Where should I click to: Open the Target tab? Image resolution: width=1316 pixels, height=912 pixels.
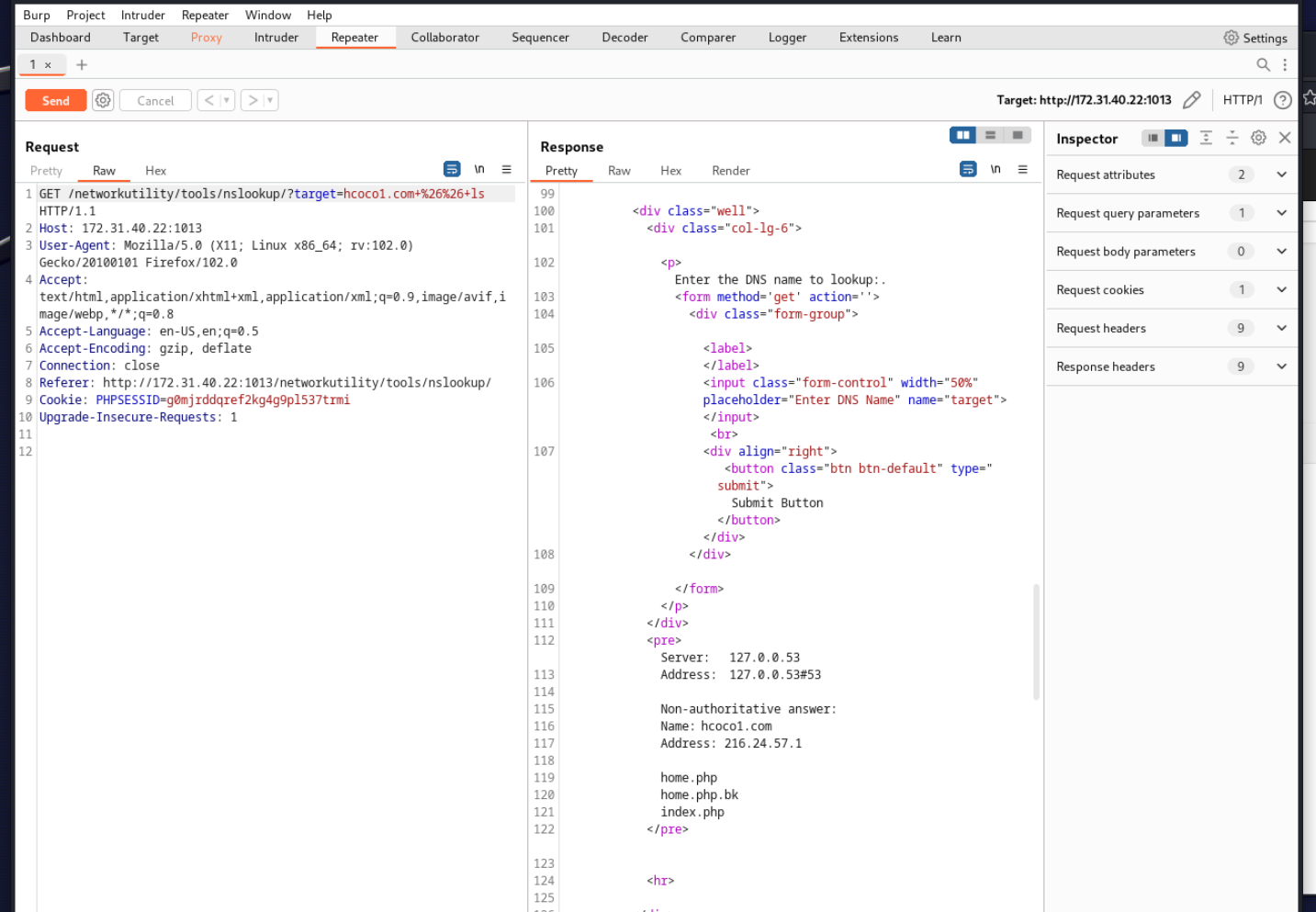[x=141, y=38]
